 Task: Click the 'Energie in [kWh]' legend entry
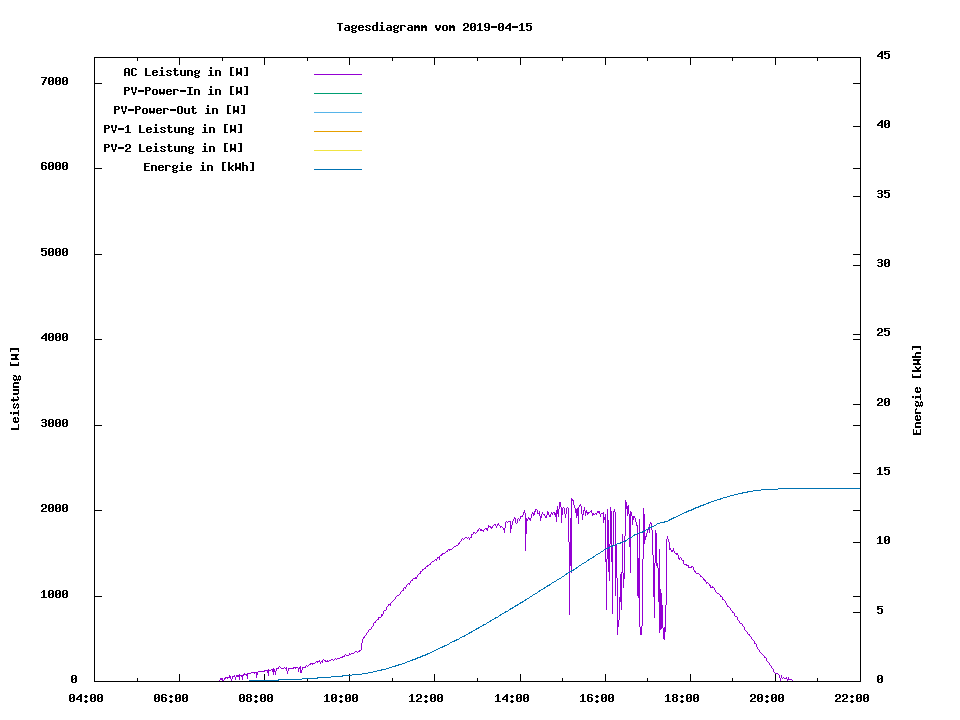[x=199, y=167]
